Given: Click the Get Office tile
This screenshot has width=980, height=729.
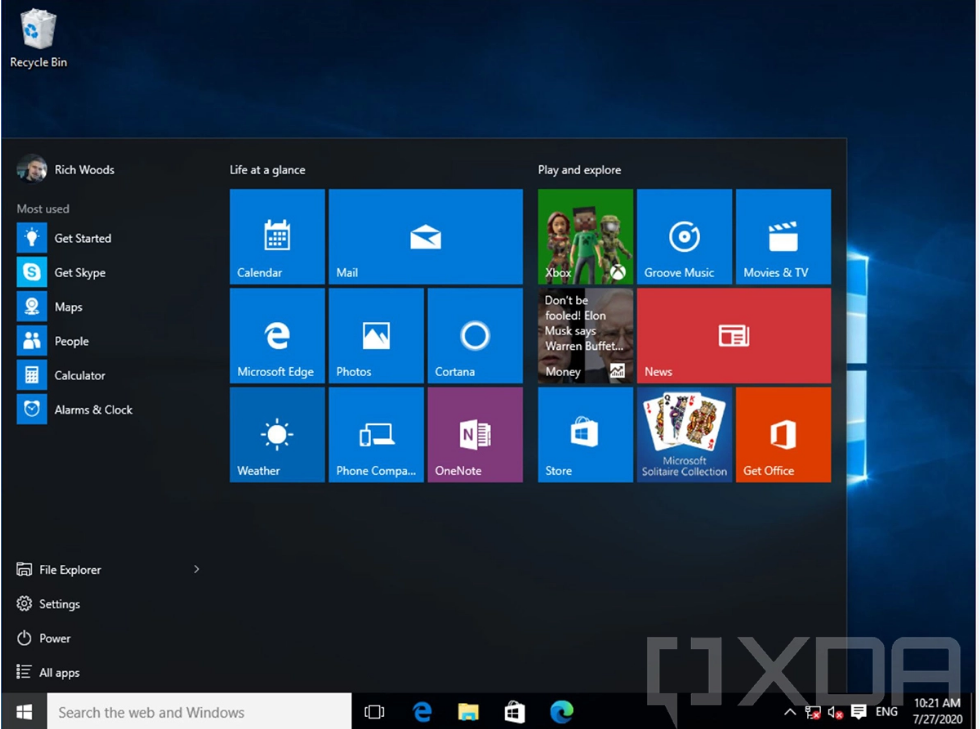Looking at the screenshot, I should click(x=783, y=435).
